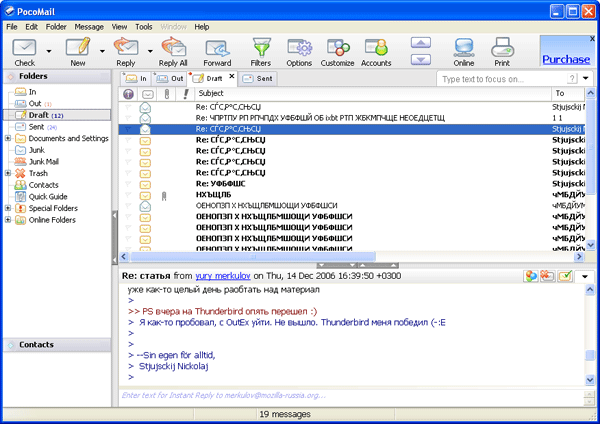
Task: Expand the Documents and Settings folder
Action: pyautogui.click(x=8, y=138)
